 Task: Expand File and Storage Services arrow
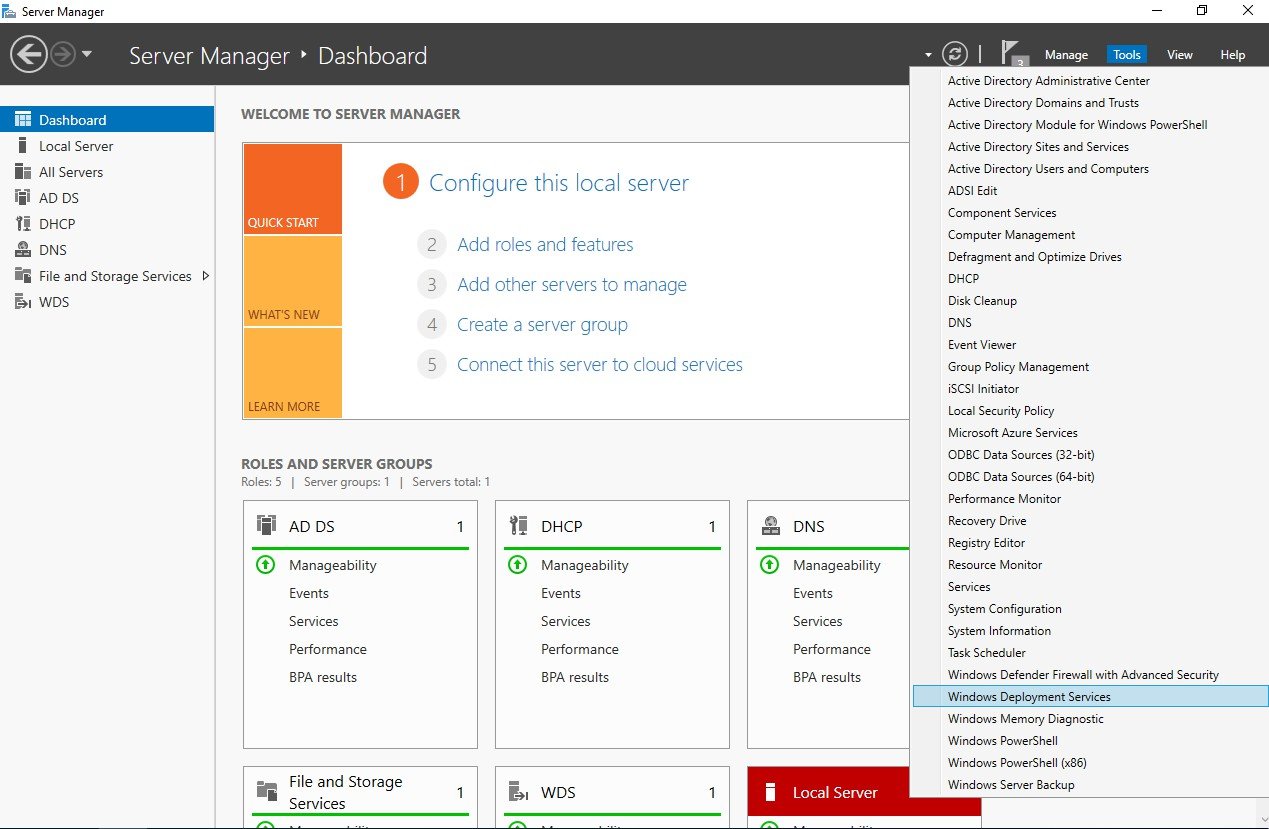[206, 276]
